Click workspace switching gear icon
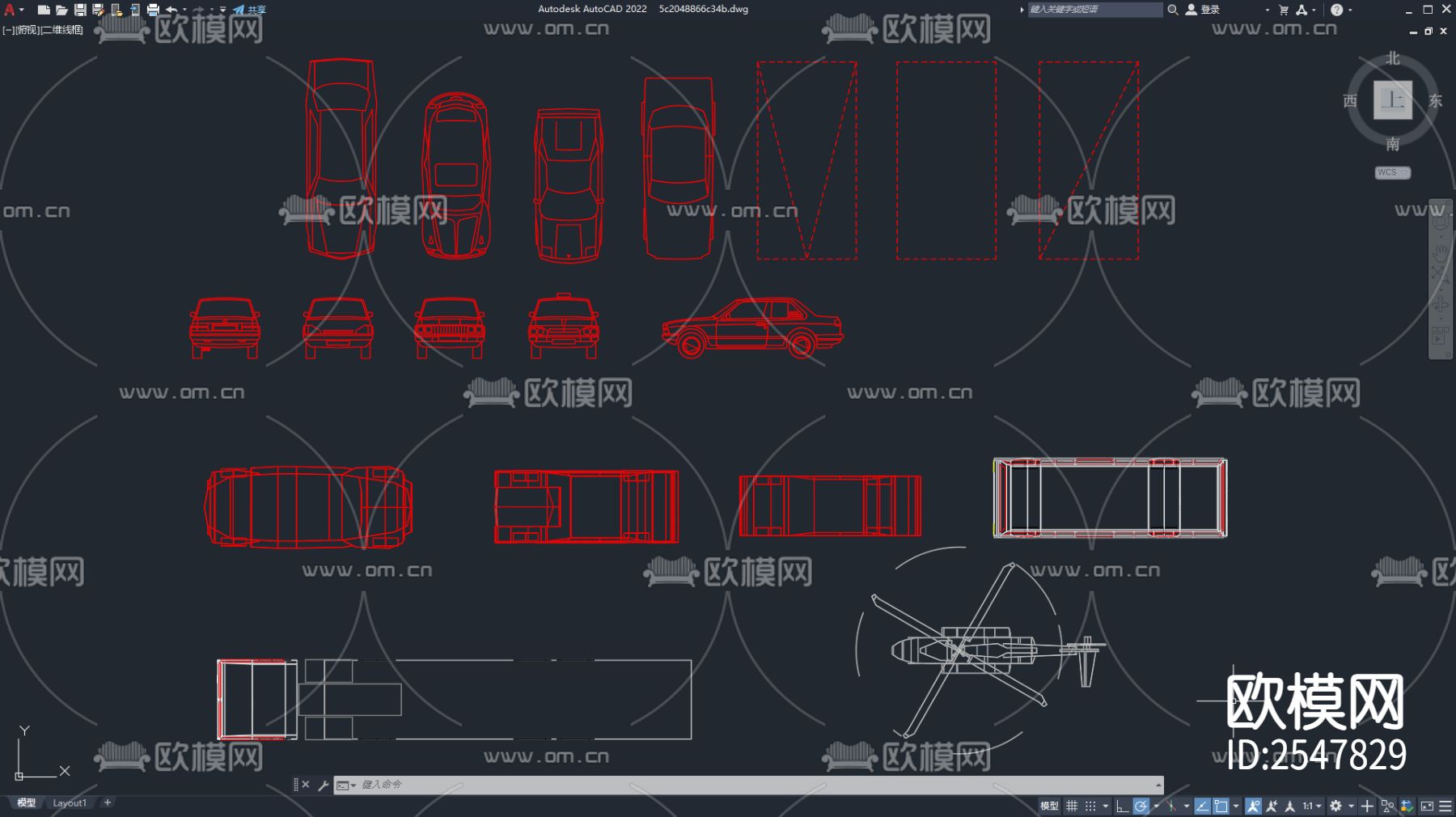The image size is (1456, 817). click(1335, 806)
